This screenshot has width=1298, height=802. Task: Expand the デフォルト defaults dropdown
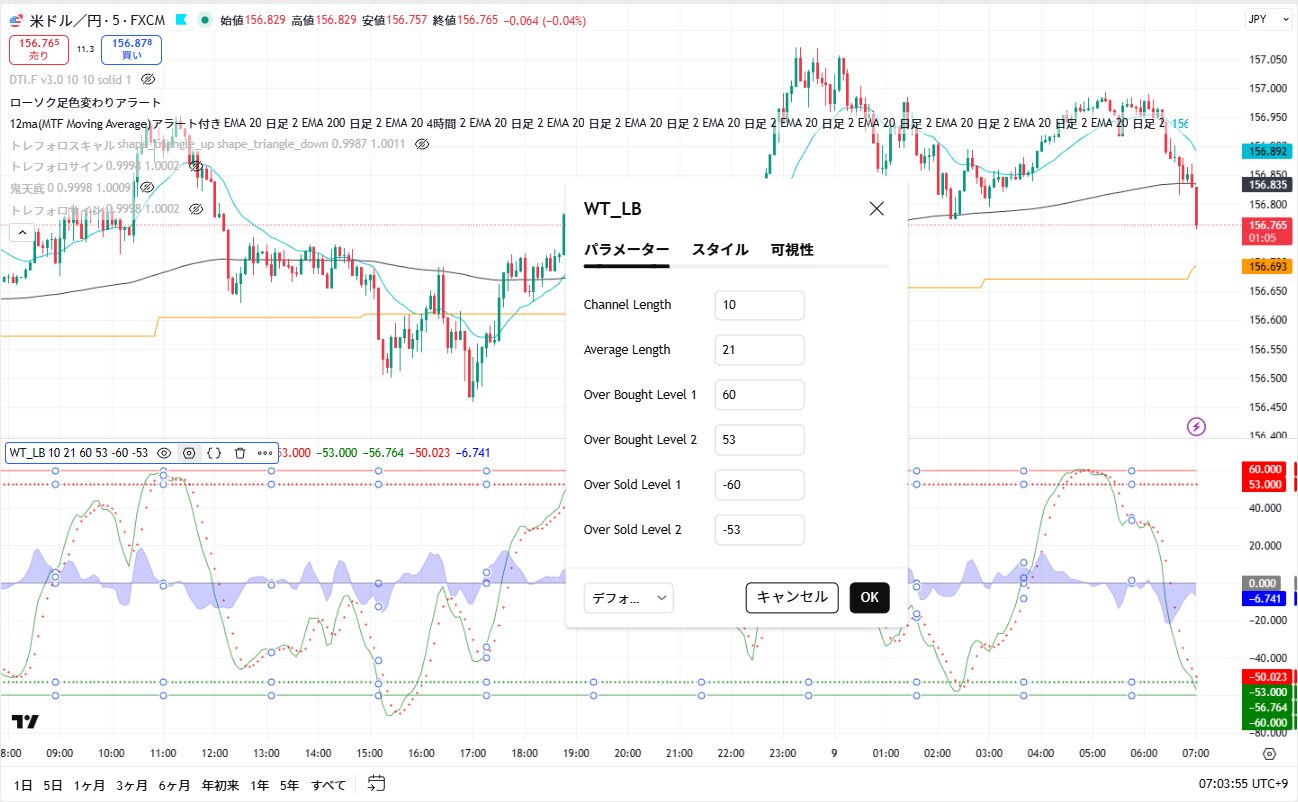pos(628,598)
